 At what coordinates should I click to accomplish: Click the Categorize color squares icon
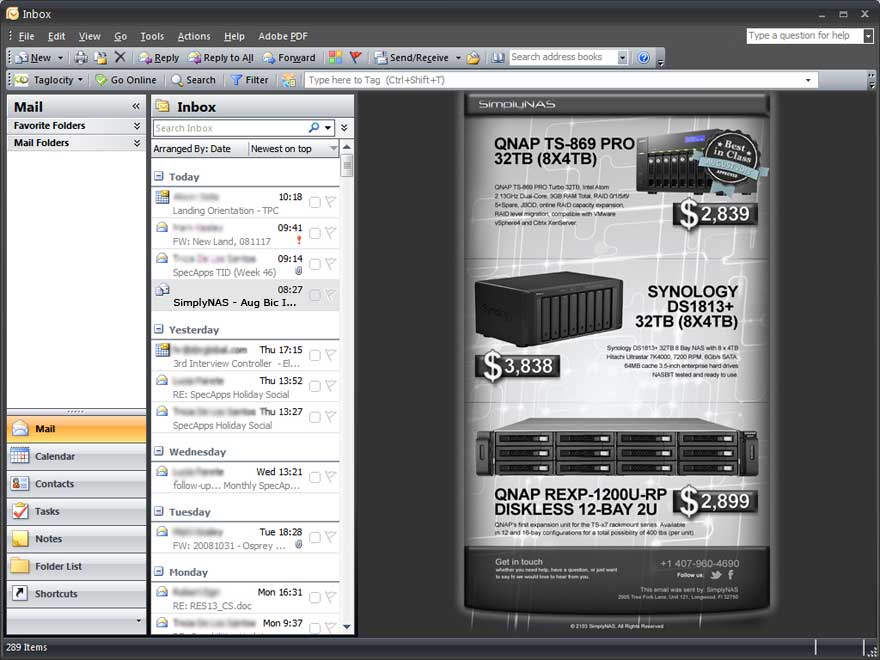[x=336, y=58]
